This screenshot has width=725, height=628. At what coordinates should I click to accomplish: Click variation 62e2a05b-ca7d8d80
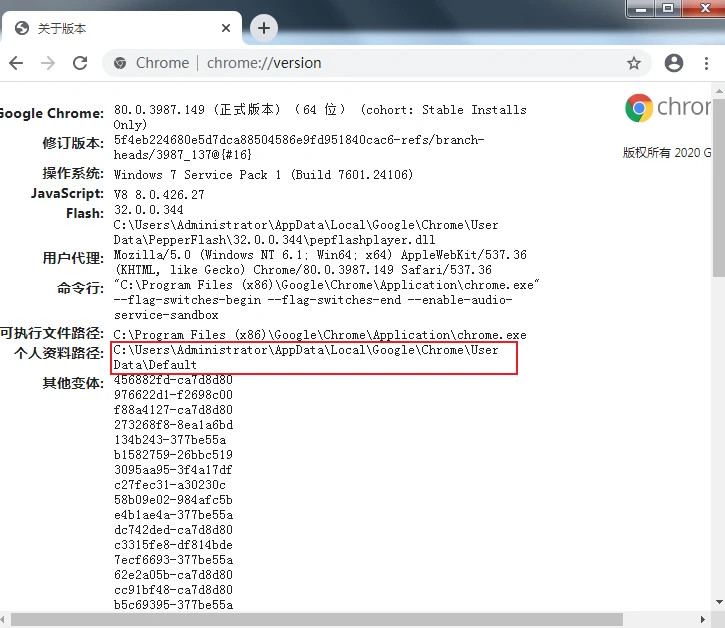(x=173, y=575)
